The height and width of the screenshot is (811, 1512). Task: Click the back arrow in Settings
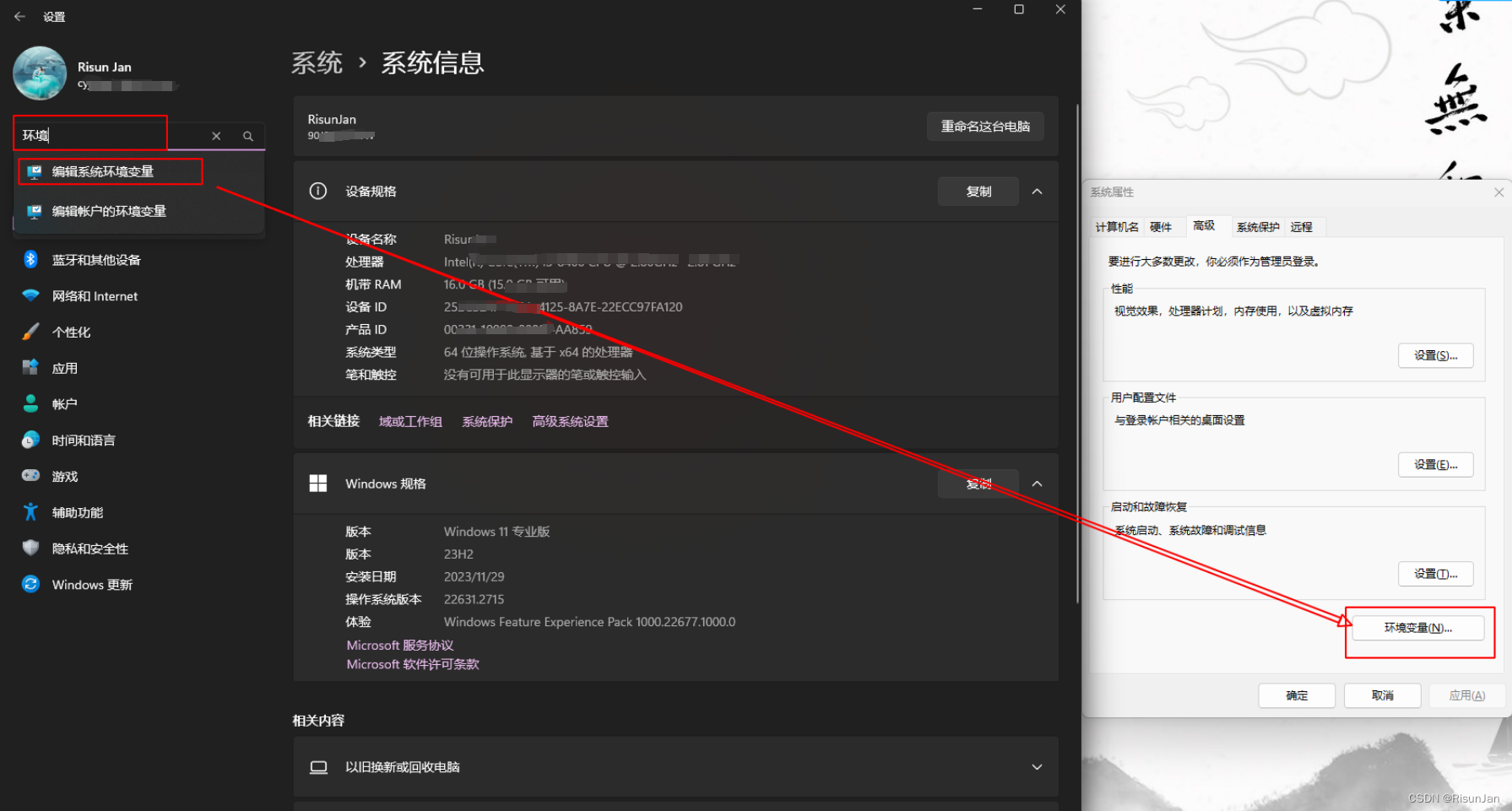(19, 16)
